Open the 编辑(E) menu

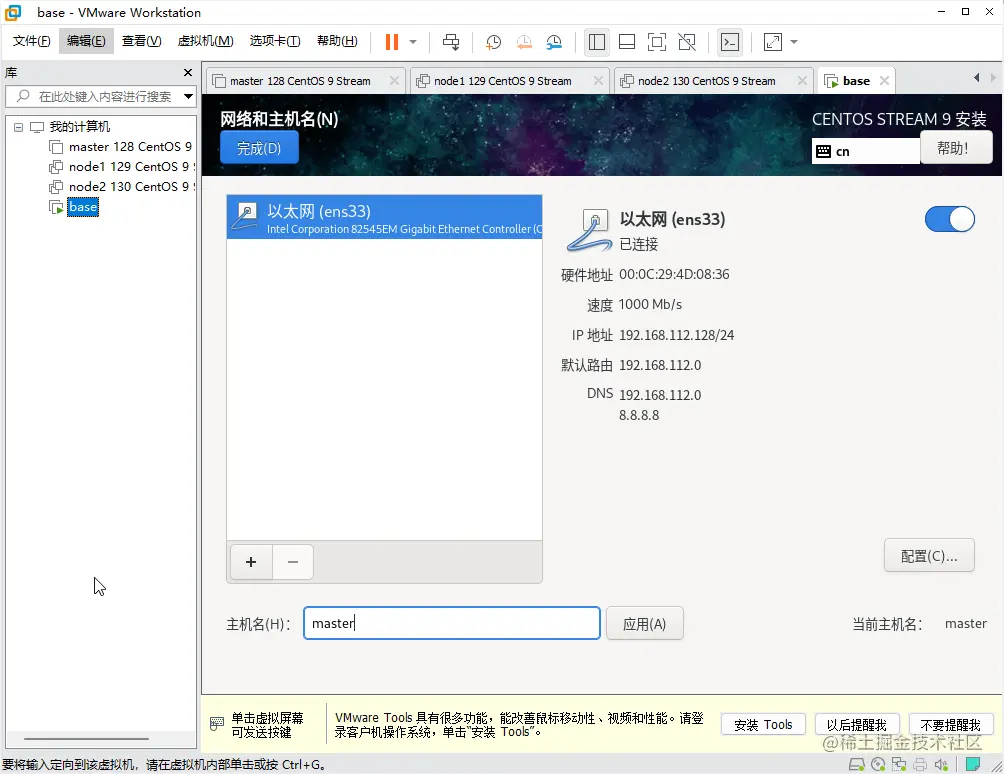click(86, 41)
